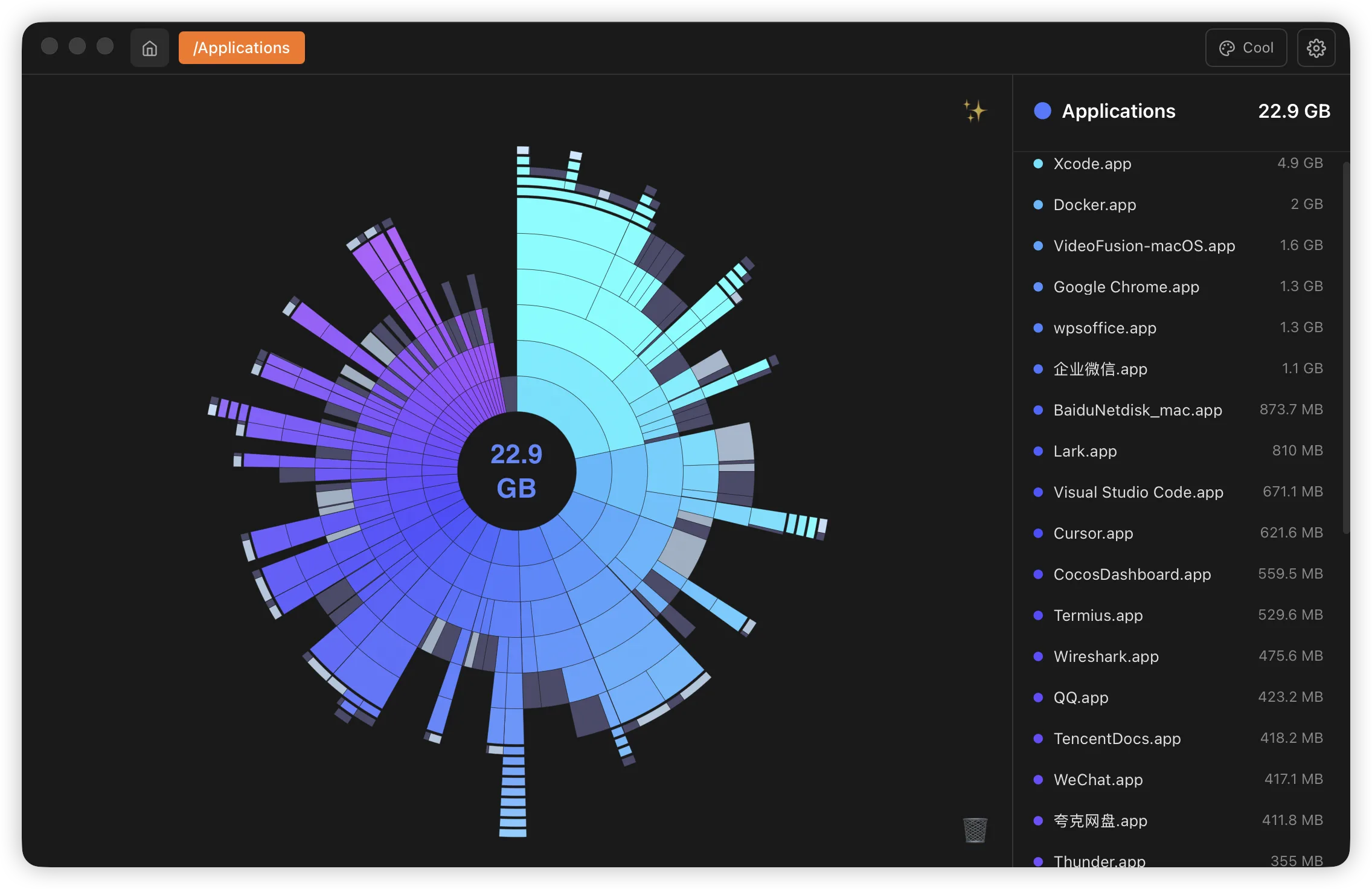
Task: Select VideoFusion-macOS.app entry
Action: [x=1144, y=246]
